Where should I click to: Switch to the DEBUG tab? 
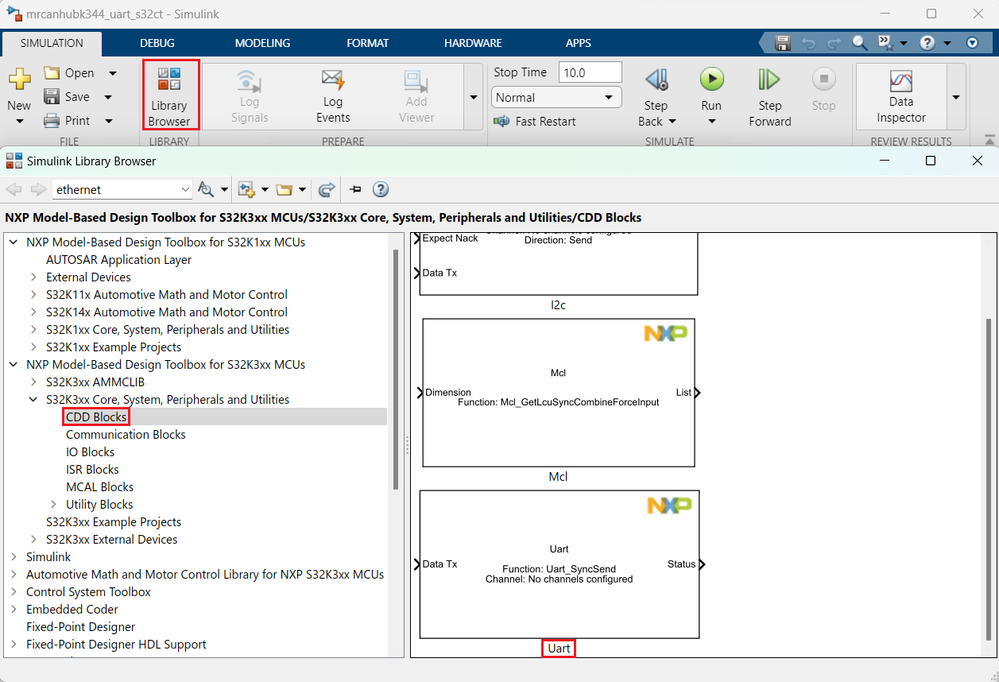[x=157, y=43]
